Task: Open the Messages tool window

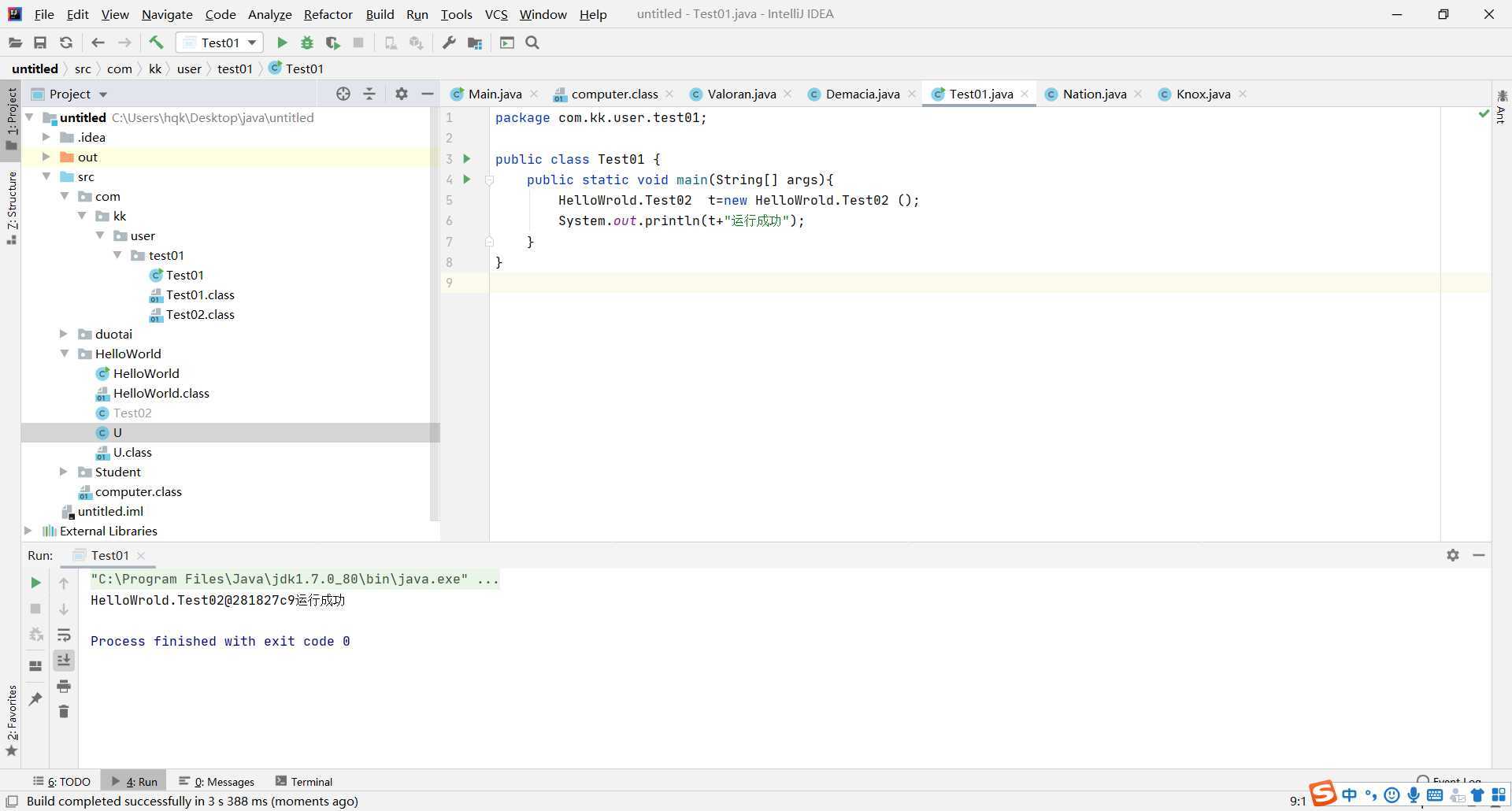Action: [217, 781]
